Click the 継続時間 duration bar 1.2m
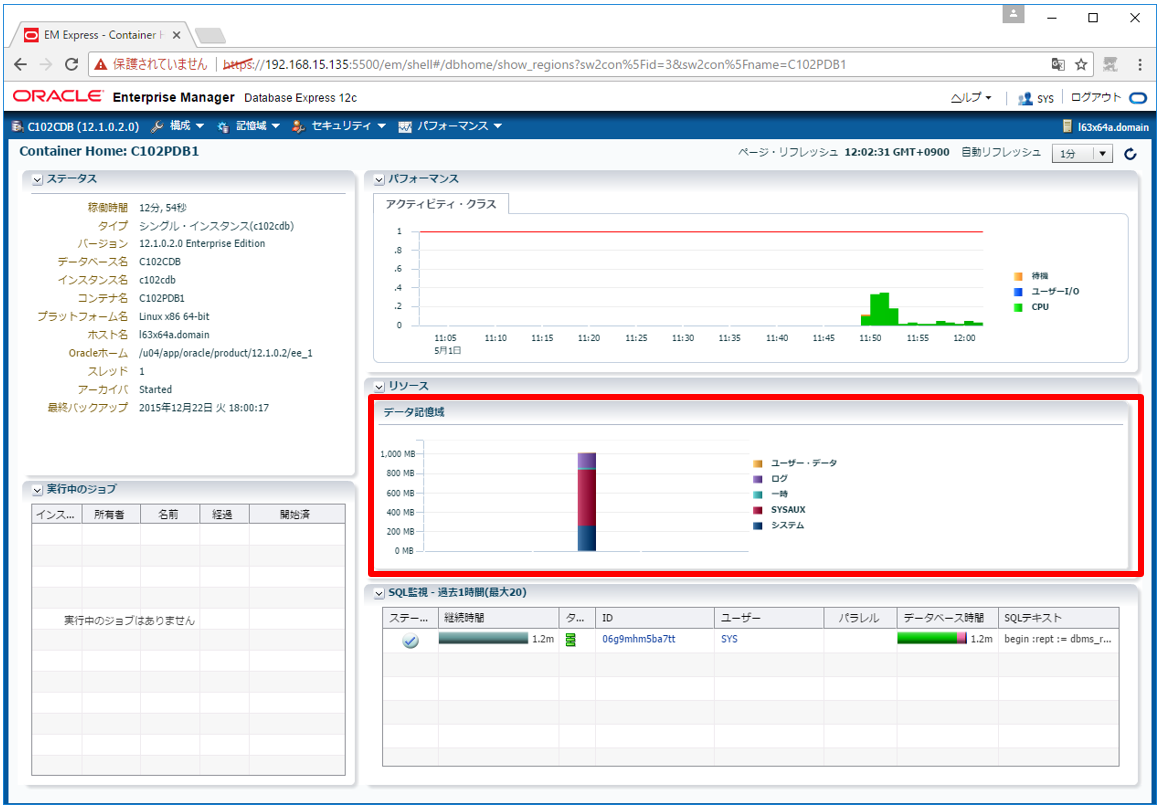The width and height of the screenshot is (1160, 811). (x=483, y=639)
